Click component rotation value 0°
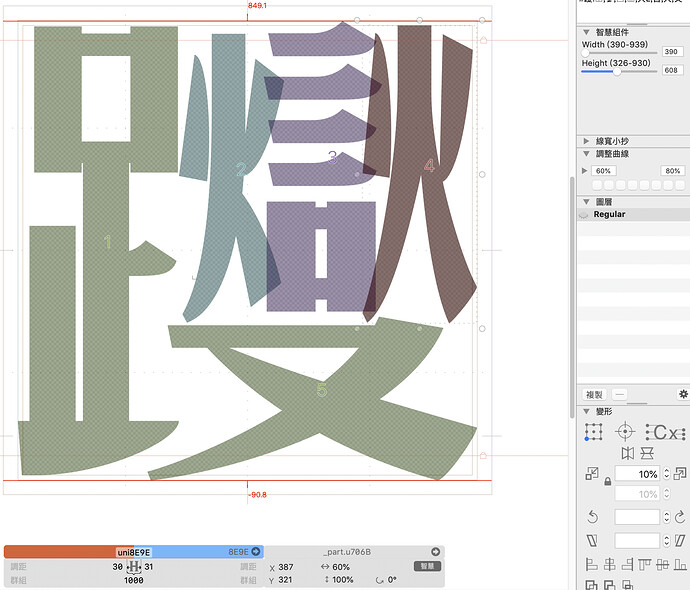The width and height of the screenshot is (690, 590). point(392,580)
